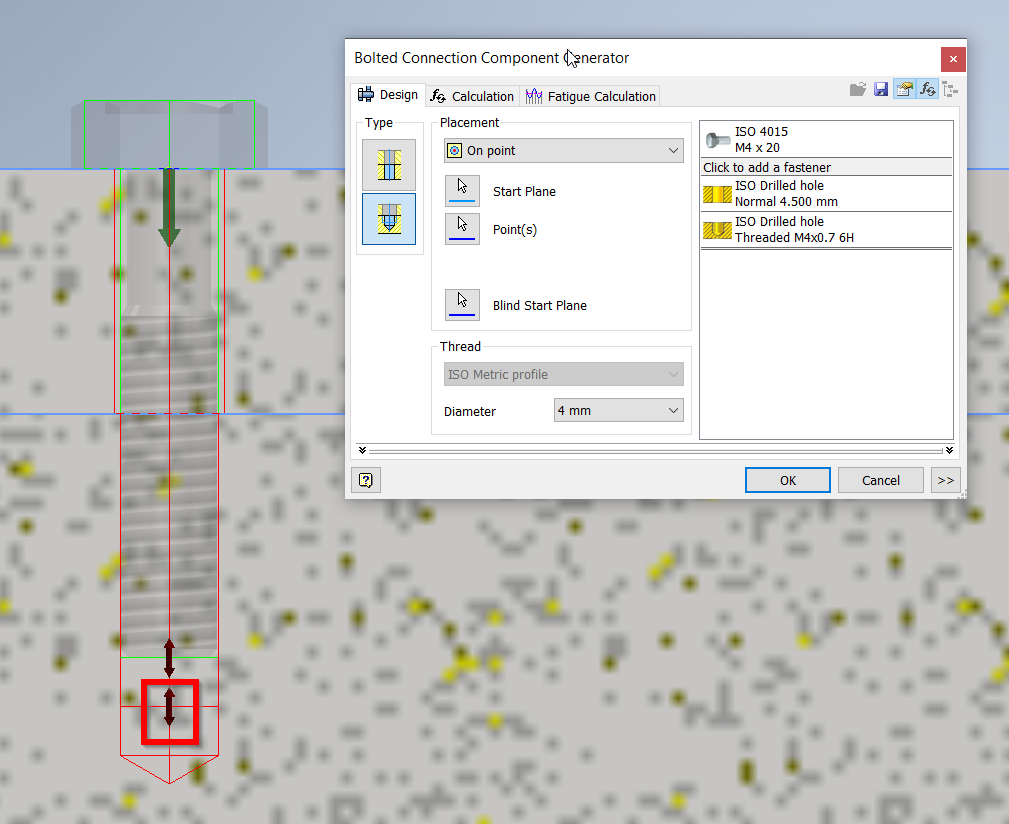Image resolution: width=1009 pixels, height=824 pixels.
Task: Select the ISO 4015 M4 x 20 bolt entry
Action: pyautogui.click(x=826, y=138)
